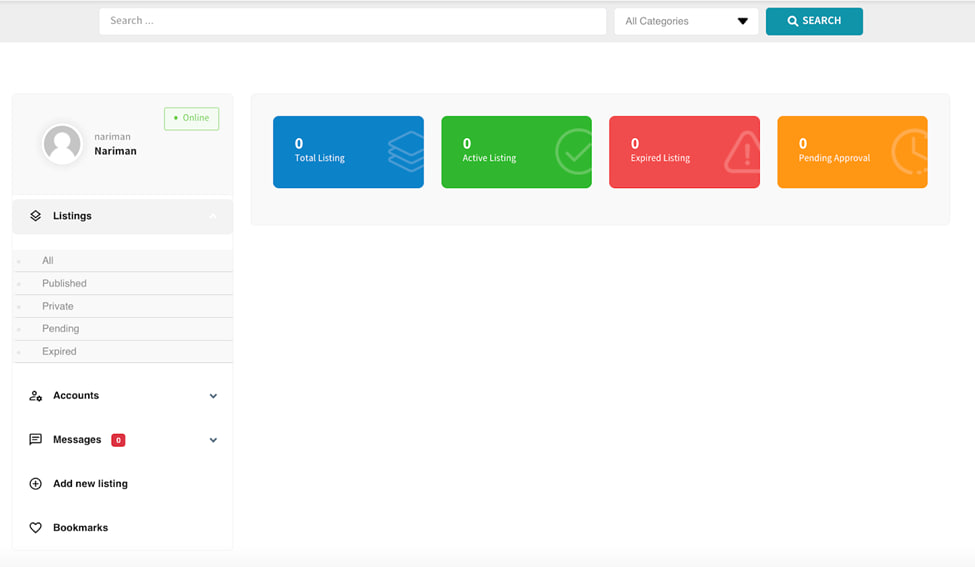Expand the Accounts menu chevron
The height and width of the screenshot is (567, 975).
[x=213, y=396]
